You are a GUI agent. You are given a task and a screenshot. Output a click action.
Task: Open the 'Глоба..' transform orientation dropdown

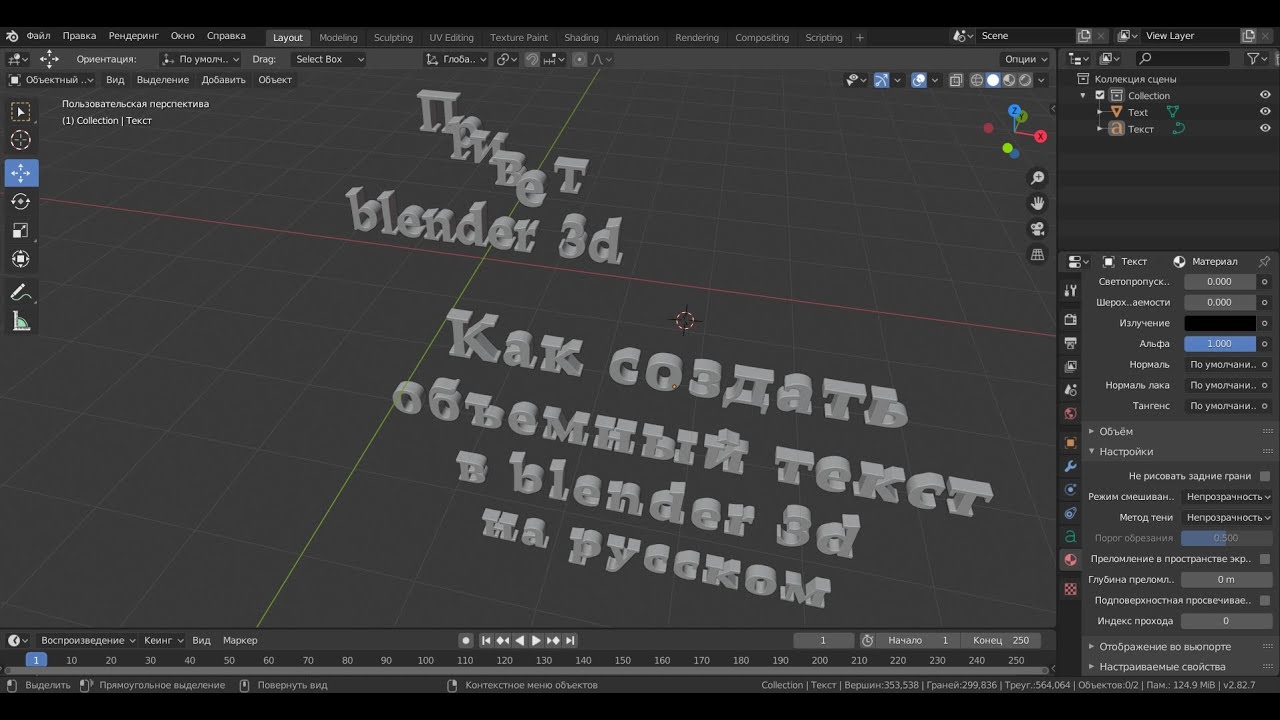point(456,59)
